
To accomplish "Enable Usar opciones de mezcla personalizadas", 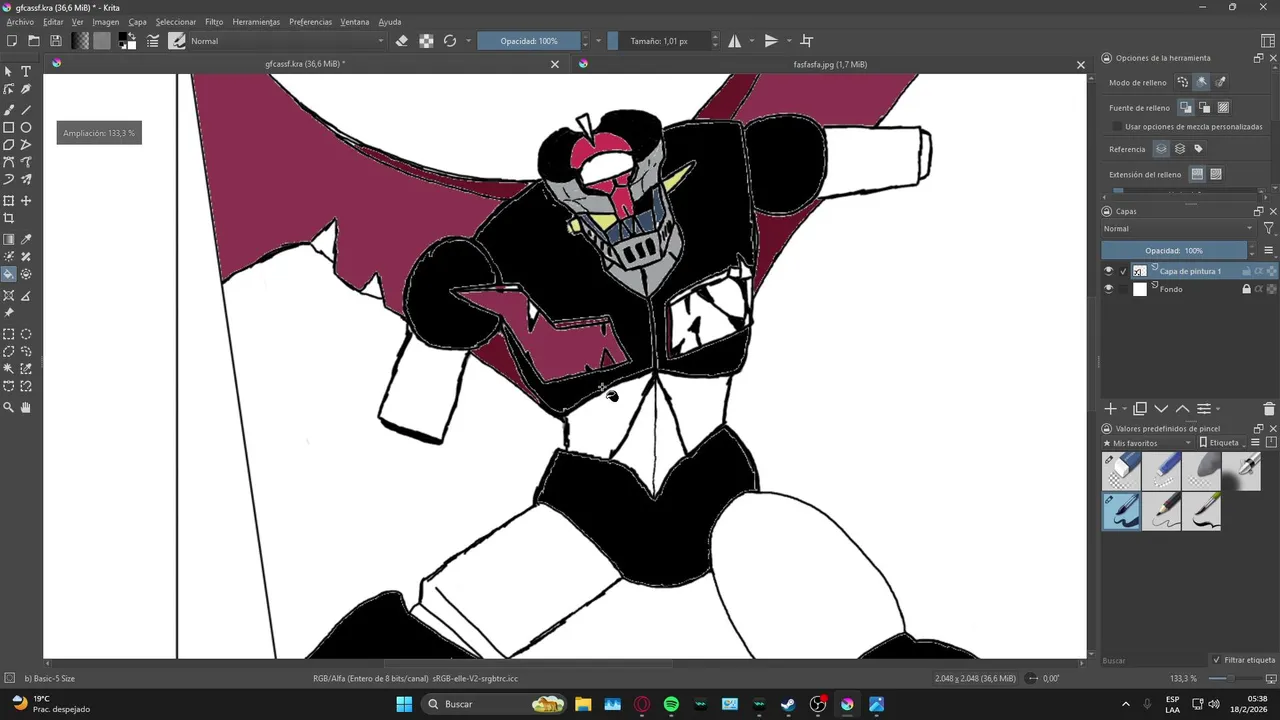I will [x=1117, y=127].
